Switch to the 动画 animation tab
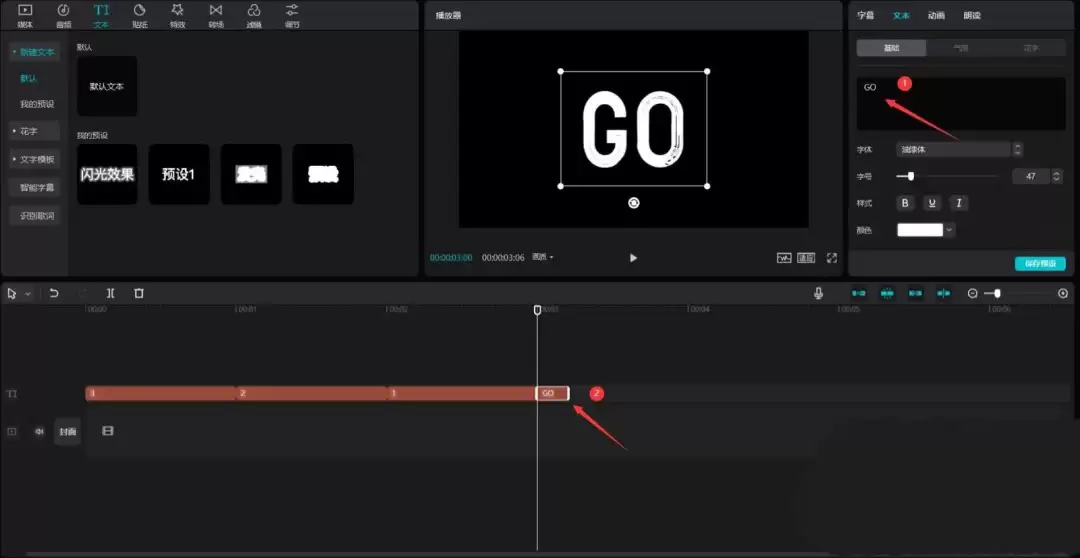The width and height of the screenshot is (1080, 558). pos(936,15)
